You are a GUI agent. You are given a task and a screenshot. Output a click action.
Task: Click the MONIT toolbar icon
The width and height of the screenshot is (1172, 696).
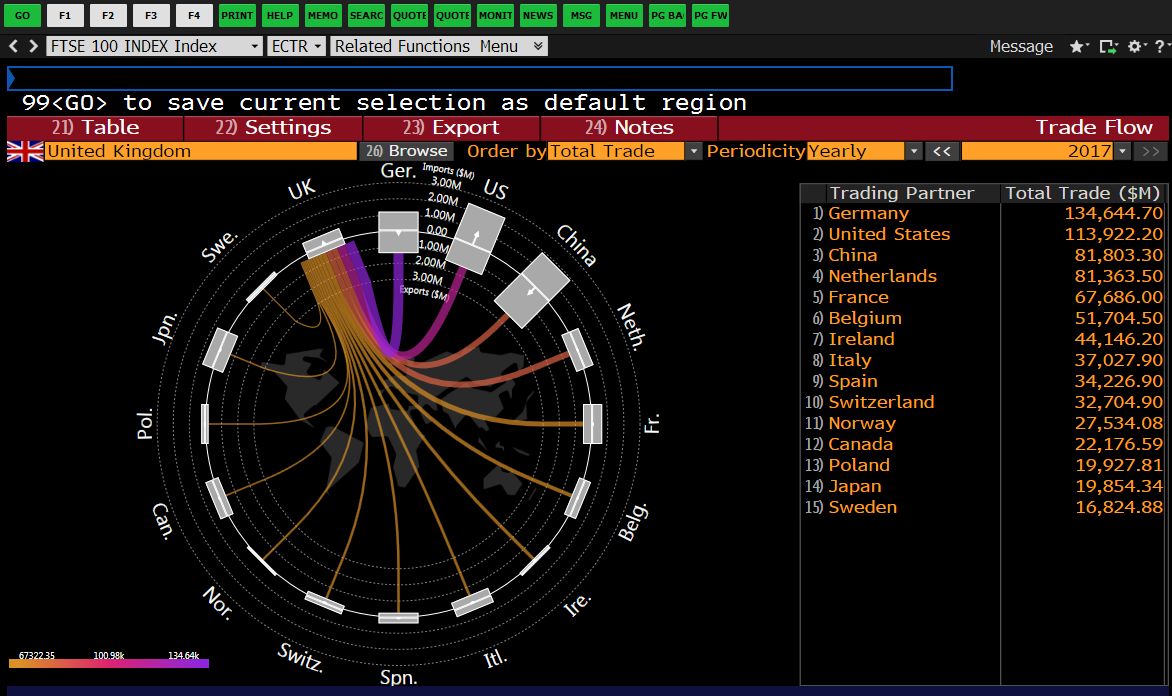[495, 15]
